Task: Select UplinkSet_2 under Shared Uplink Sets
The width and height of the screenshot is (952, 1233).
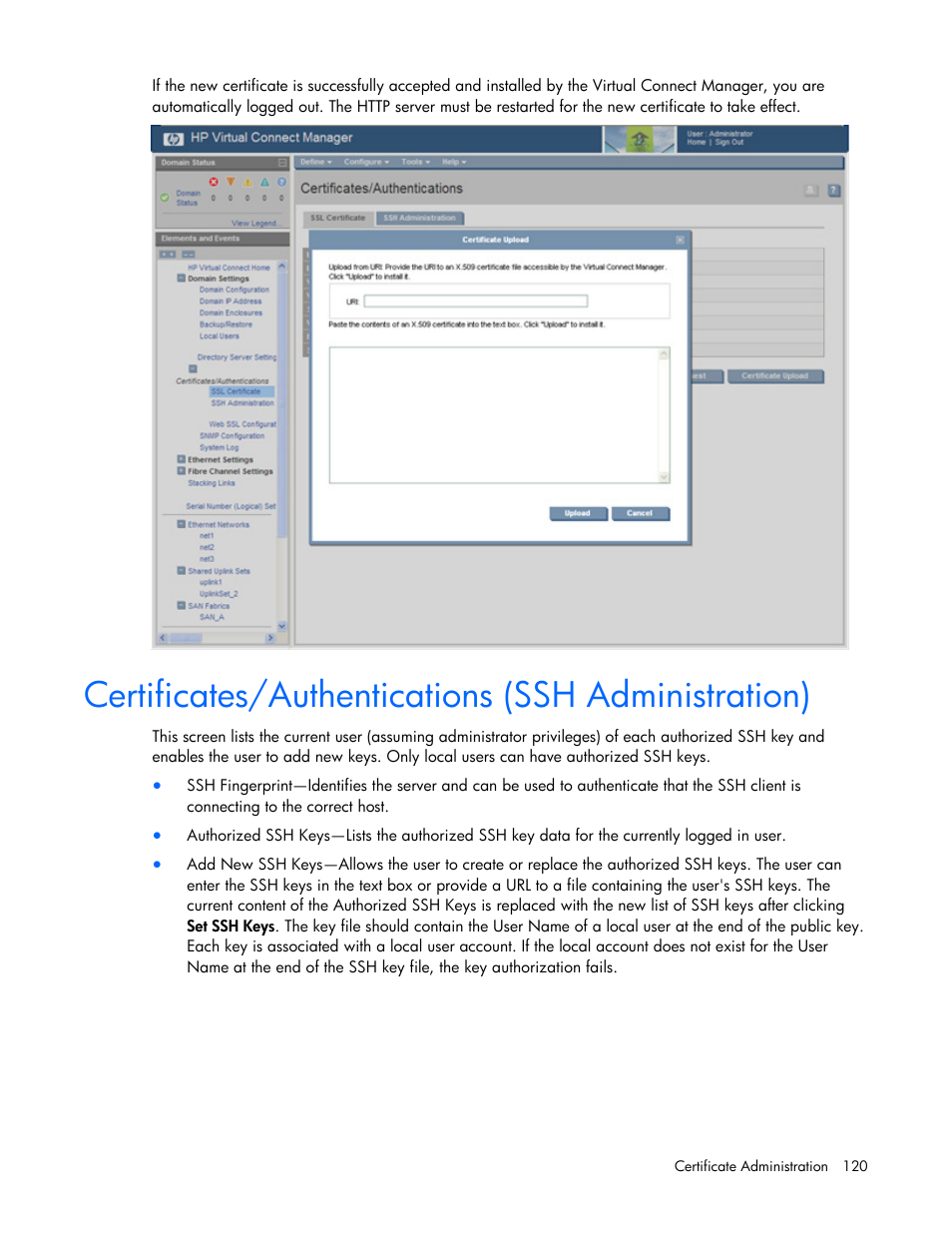Action: point(219,593)
